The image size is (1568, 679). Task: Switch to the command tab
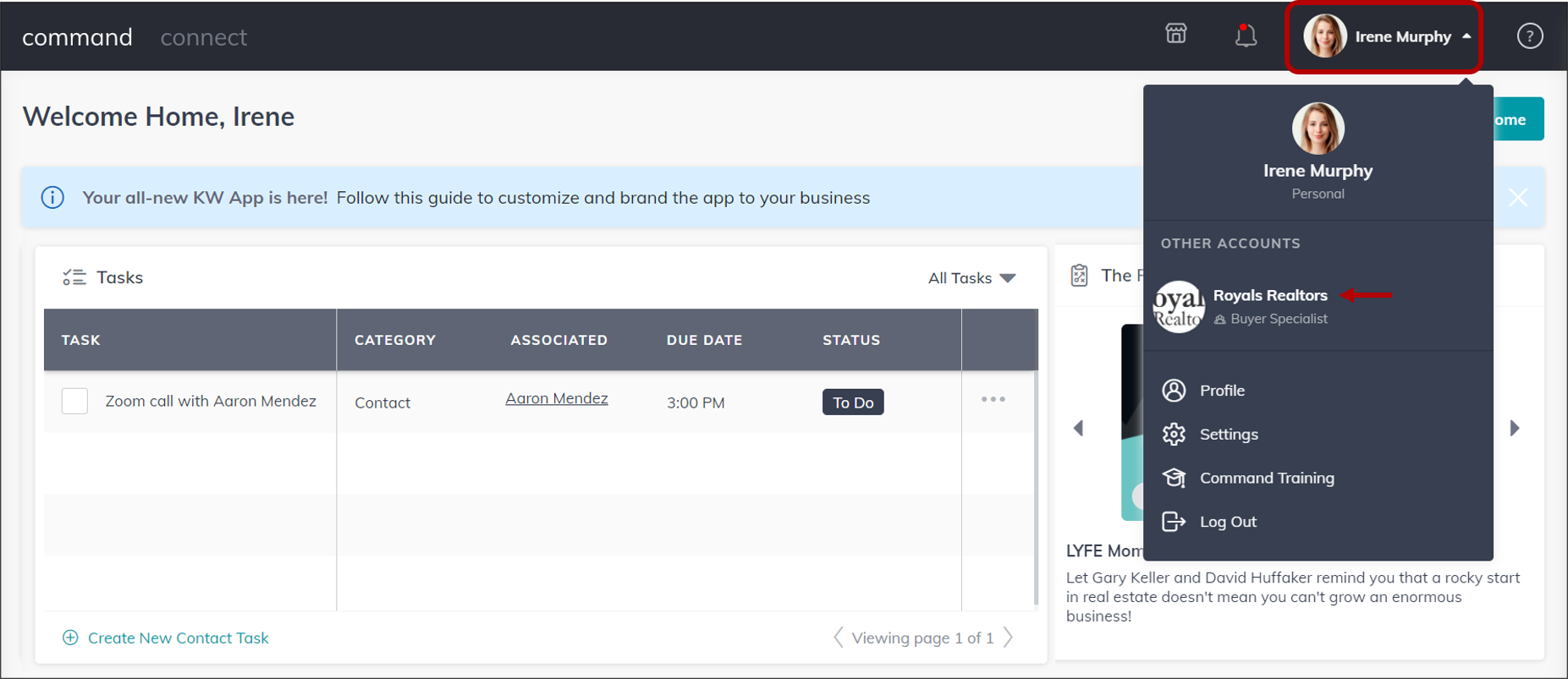(77, 37)
